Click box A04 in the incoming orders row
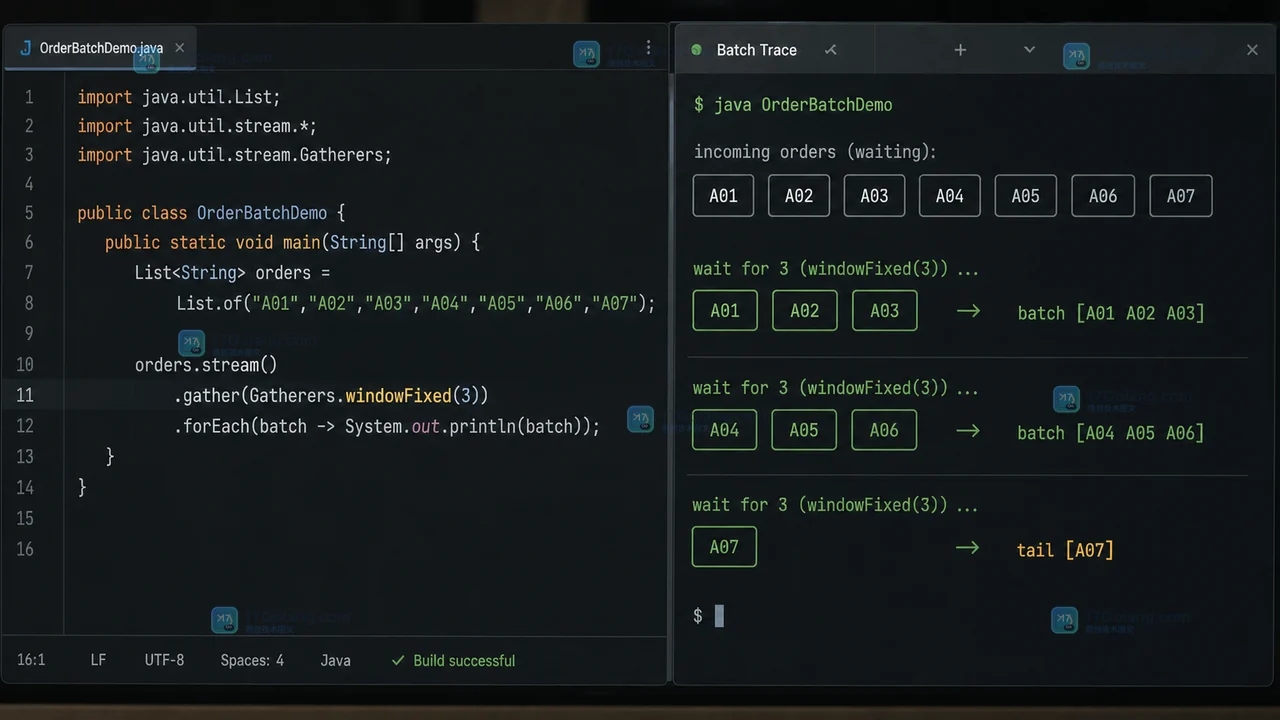 pyautogui.click(x=949, y=196)
